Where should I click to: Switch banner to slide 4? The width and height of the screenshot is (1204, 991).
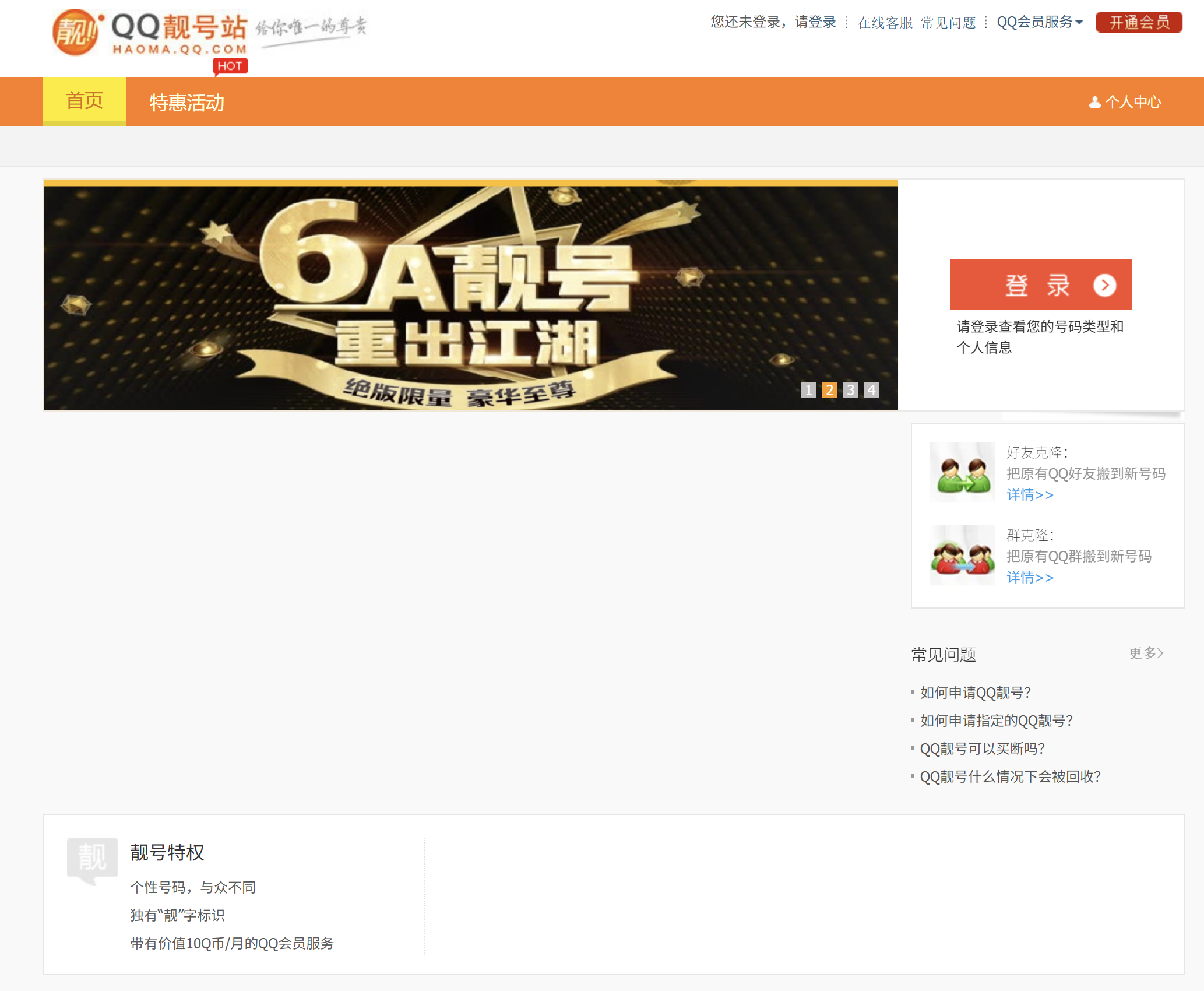[x=871, y=390]
